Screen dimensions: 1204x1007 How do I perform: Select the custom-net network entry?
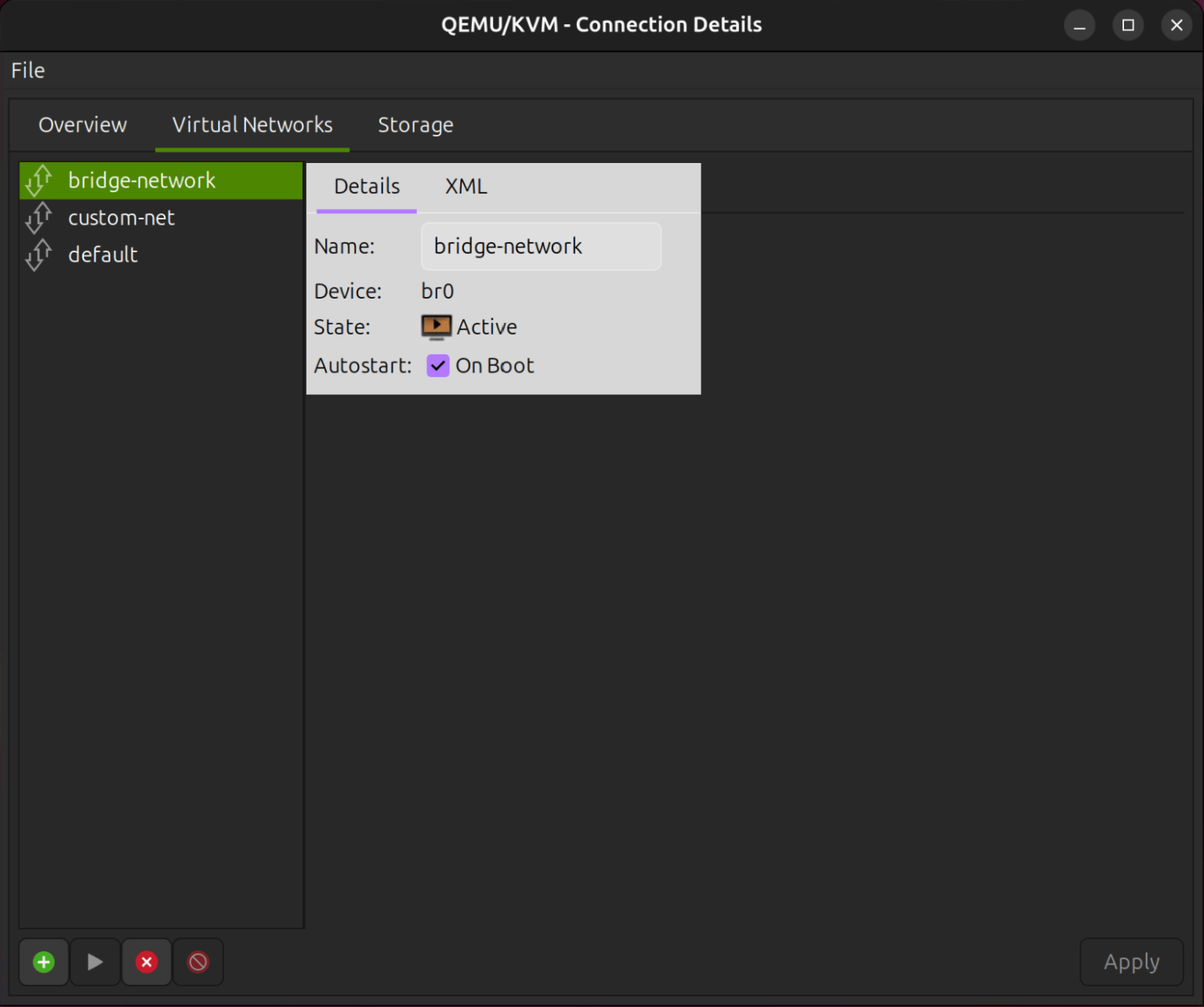coord(121,217)
